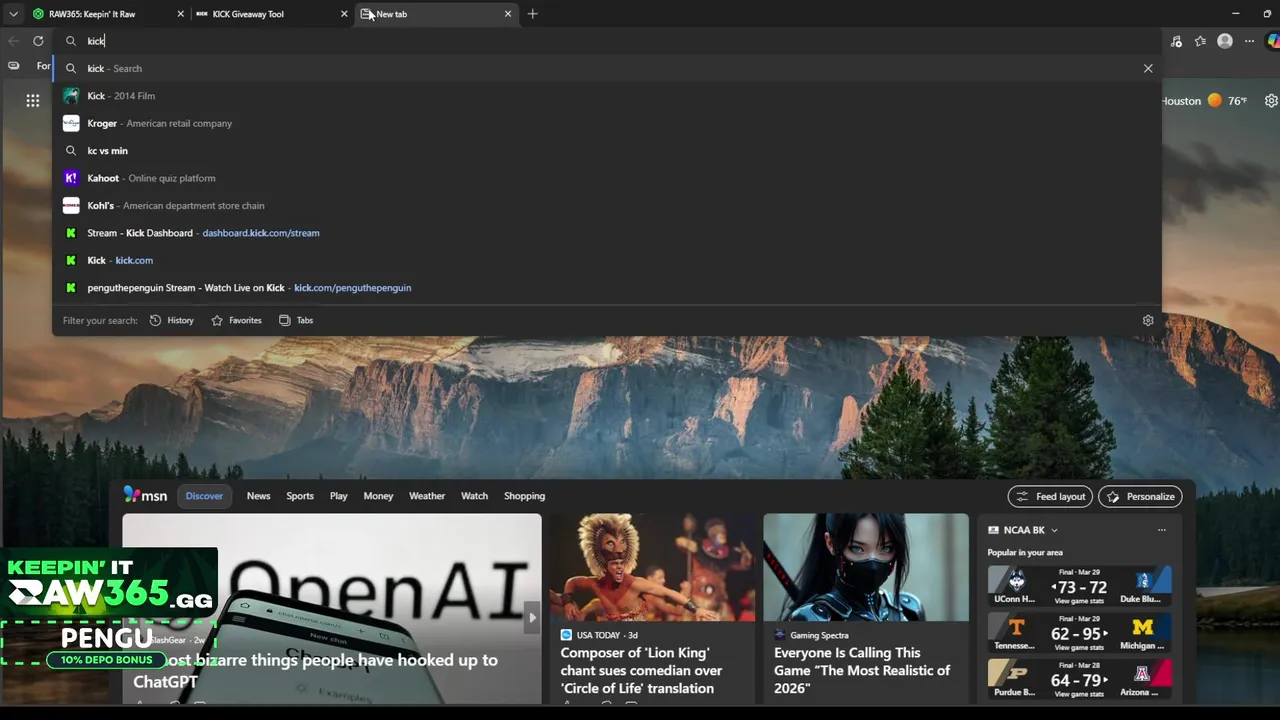The height and width of the screenshot is (720, 1280).
Task: Open the NCAA BK card ellipsis menu
Action: click(1161, 530)
